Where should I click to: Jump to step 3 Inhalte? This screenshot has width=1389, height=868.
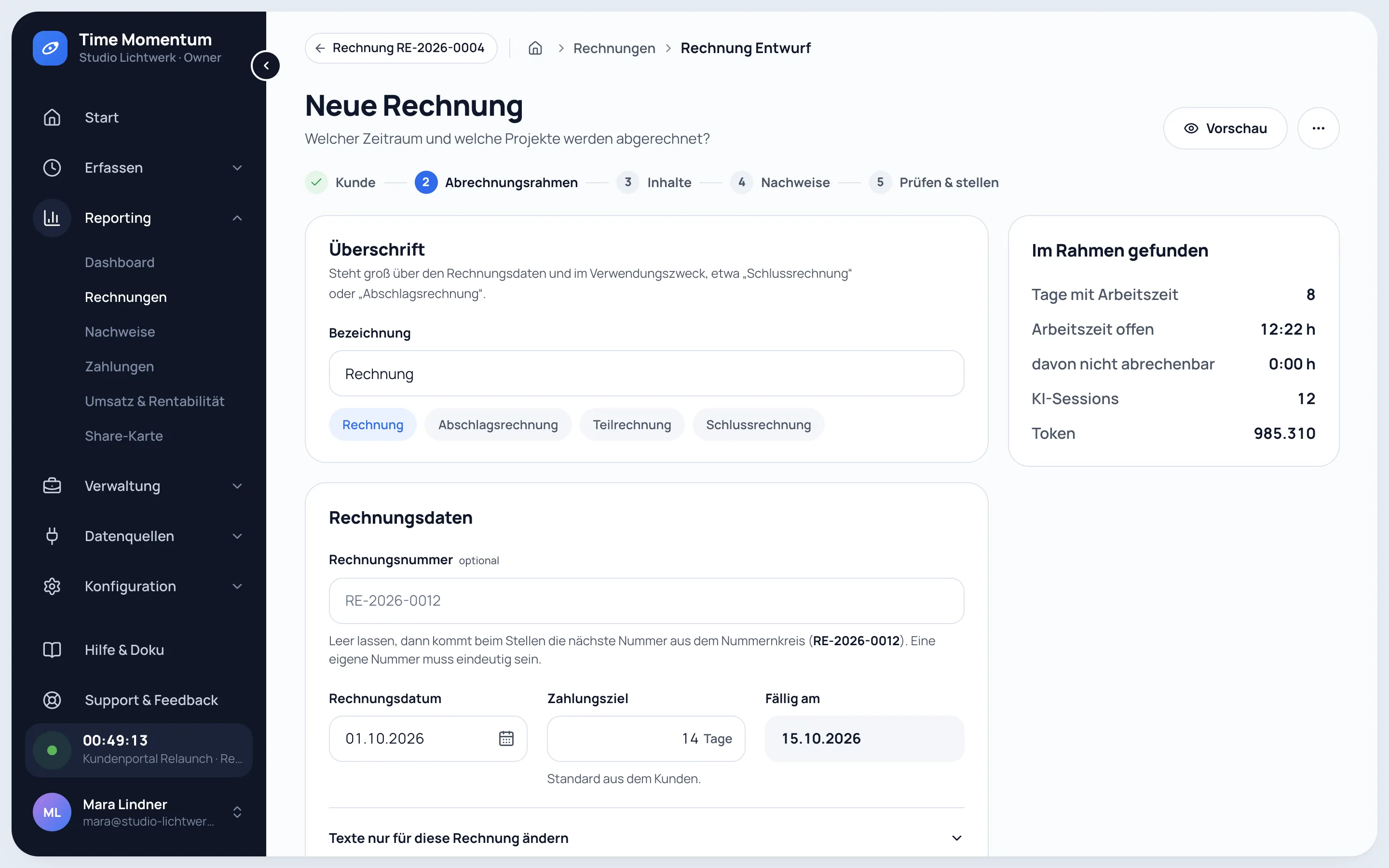coord(654,183)
